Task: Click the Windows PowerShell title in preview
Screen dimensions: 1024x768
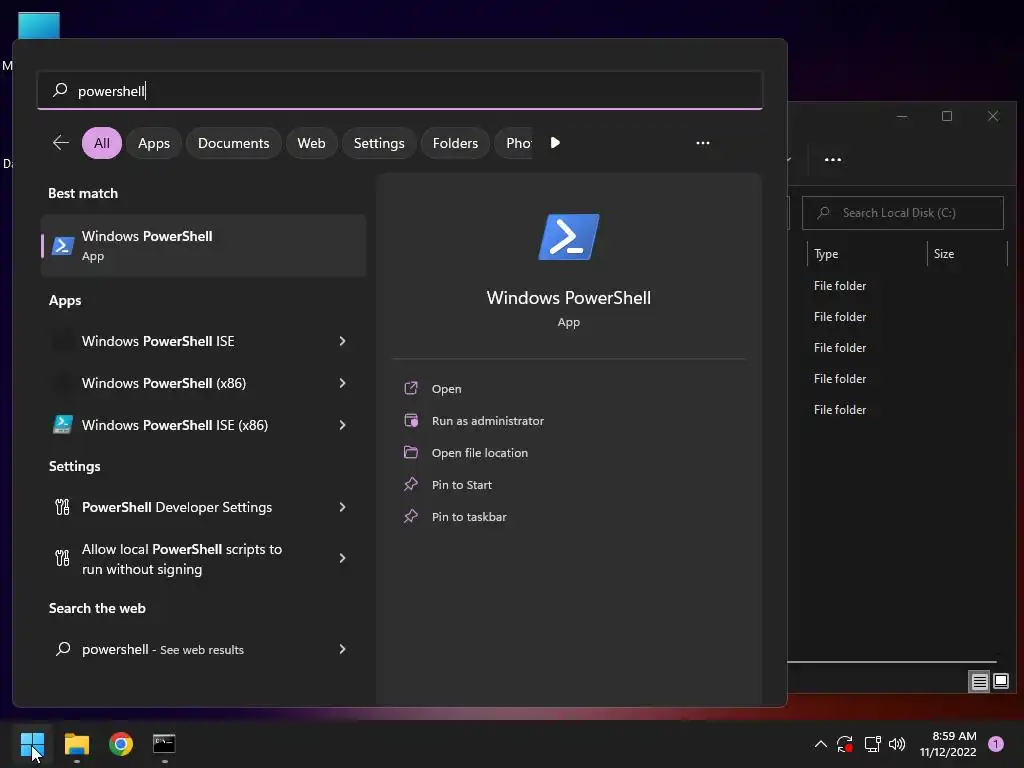Action: (569, 298)
